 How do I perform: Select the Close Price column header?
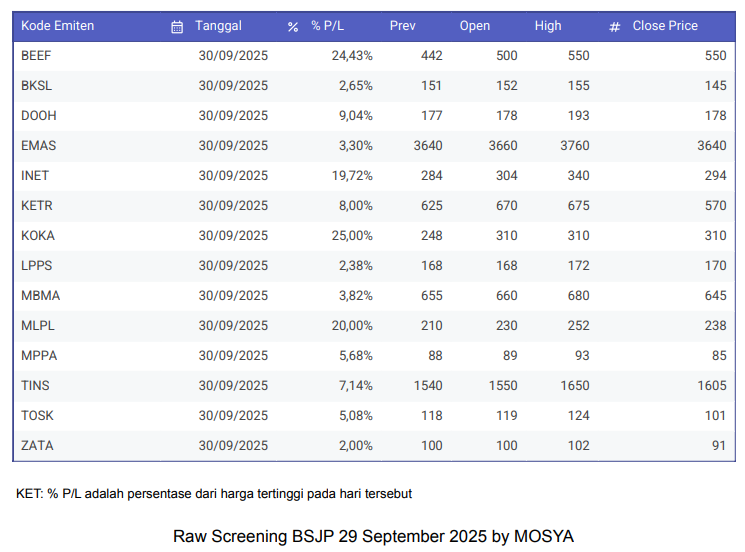(665, 26)
